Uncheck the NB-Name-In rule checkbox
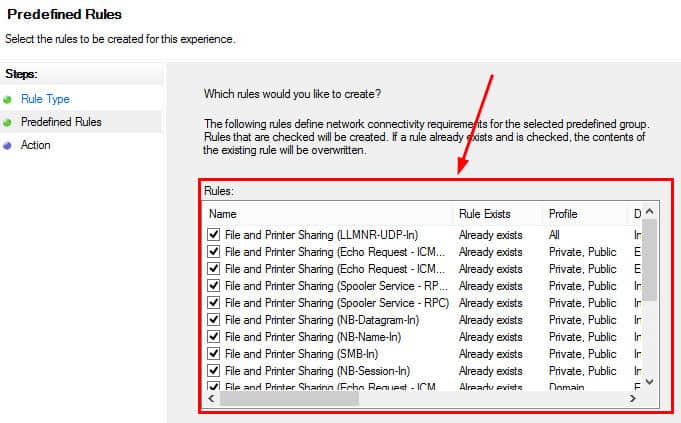This screenshot has width=681, height=423. click(x=214, y=337)
